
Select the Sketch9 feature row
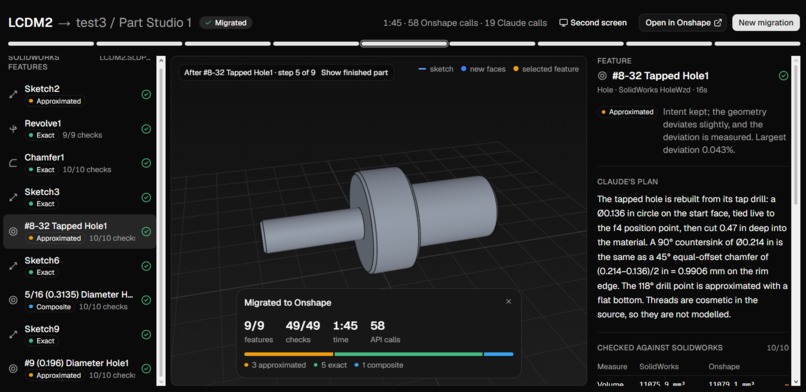79,334
